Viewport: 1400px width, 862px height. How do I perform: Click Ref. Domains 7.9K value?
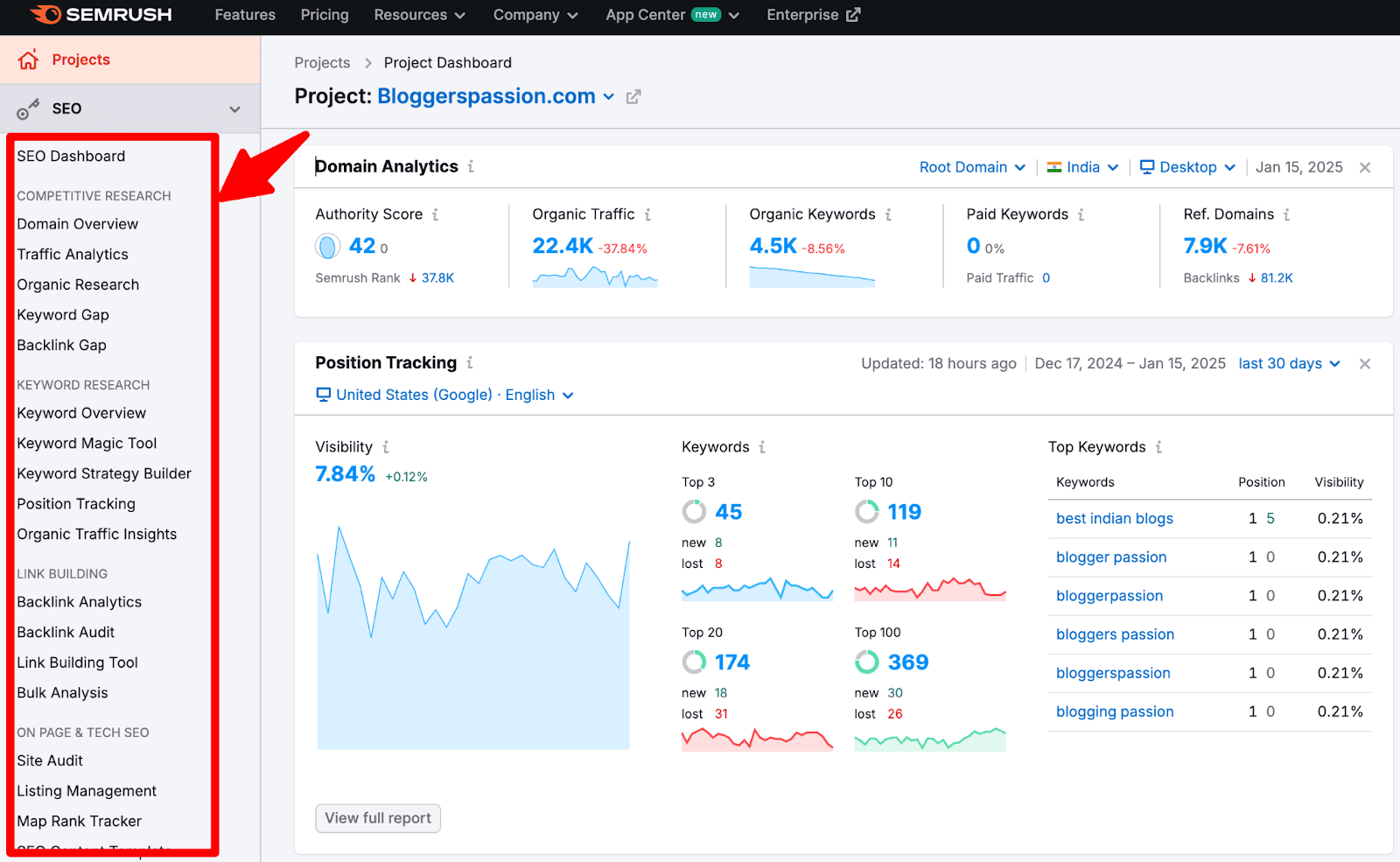1205,247
